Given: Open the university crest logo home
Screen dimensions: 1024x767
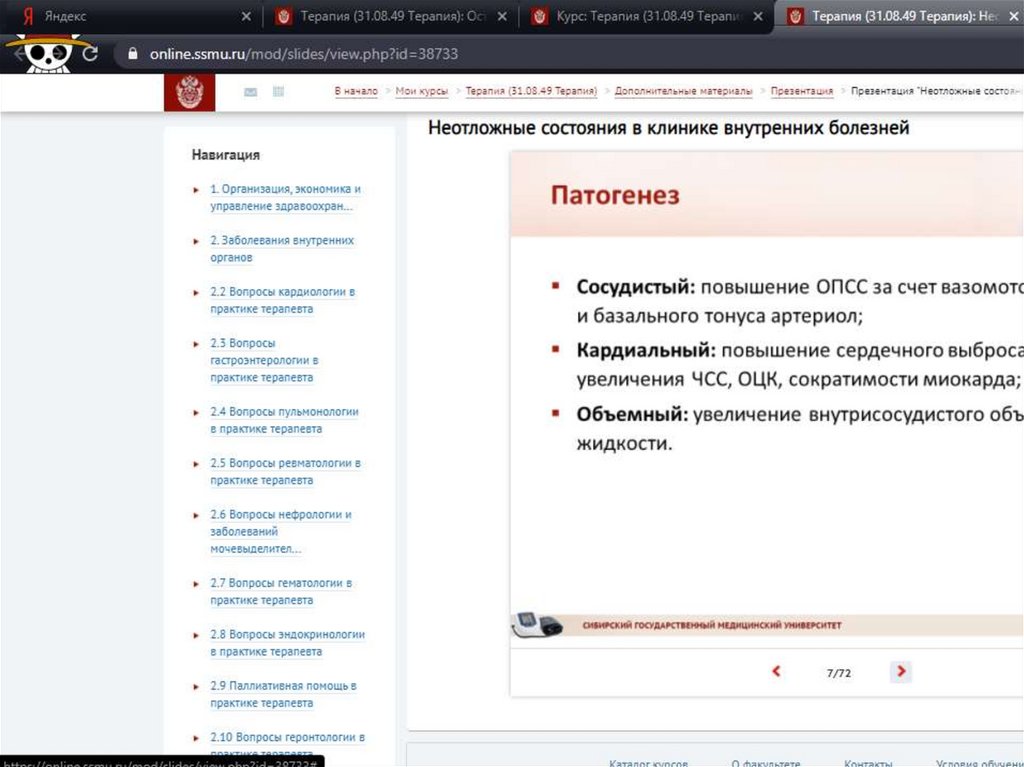Looking at the screenshot, I should [189, 92].
